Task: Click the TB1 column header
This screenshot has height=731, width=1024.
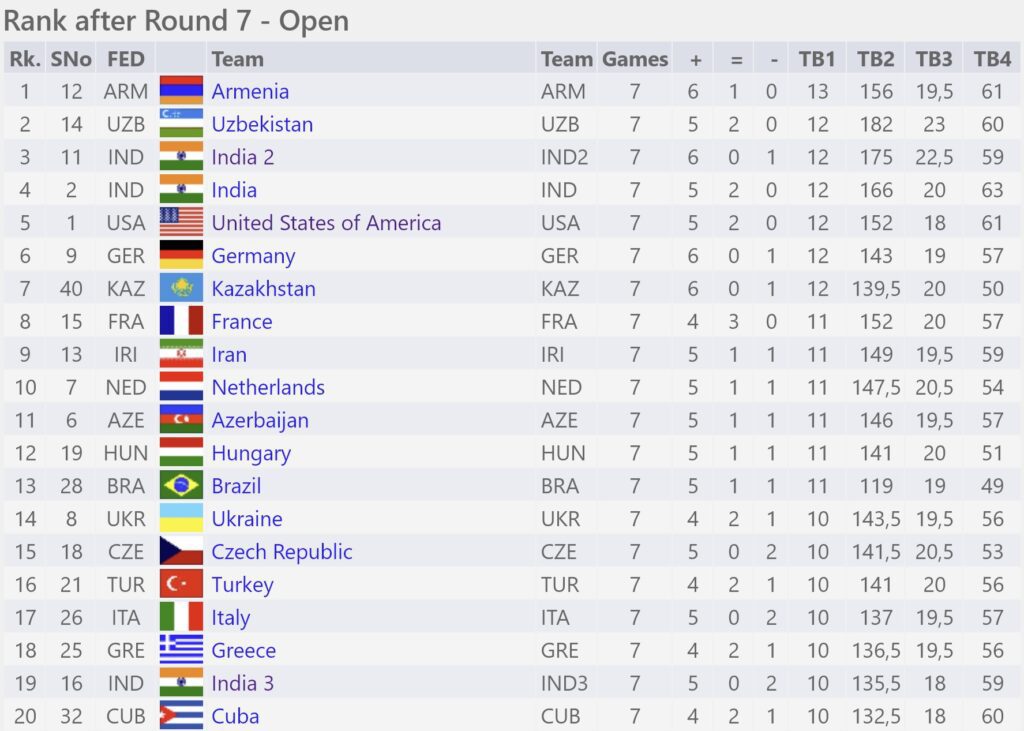Action: (817, 59)
